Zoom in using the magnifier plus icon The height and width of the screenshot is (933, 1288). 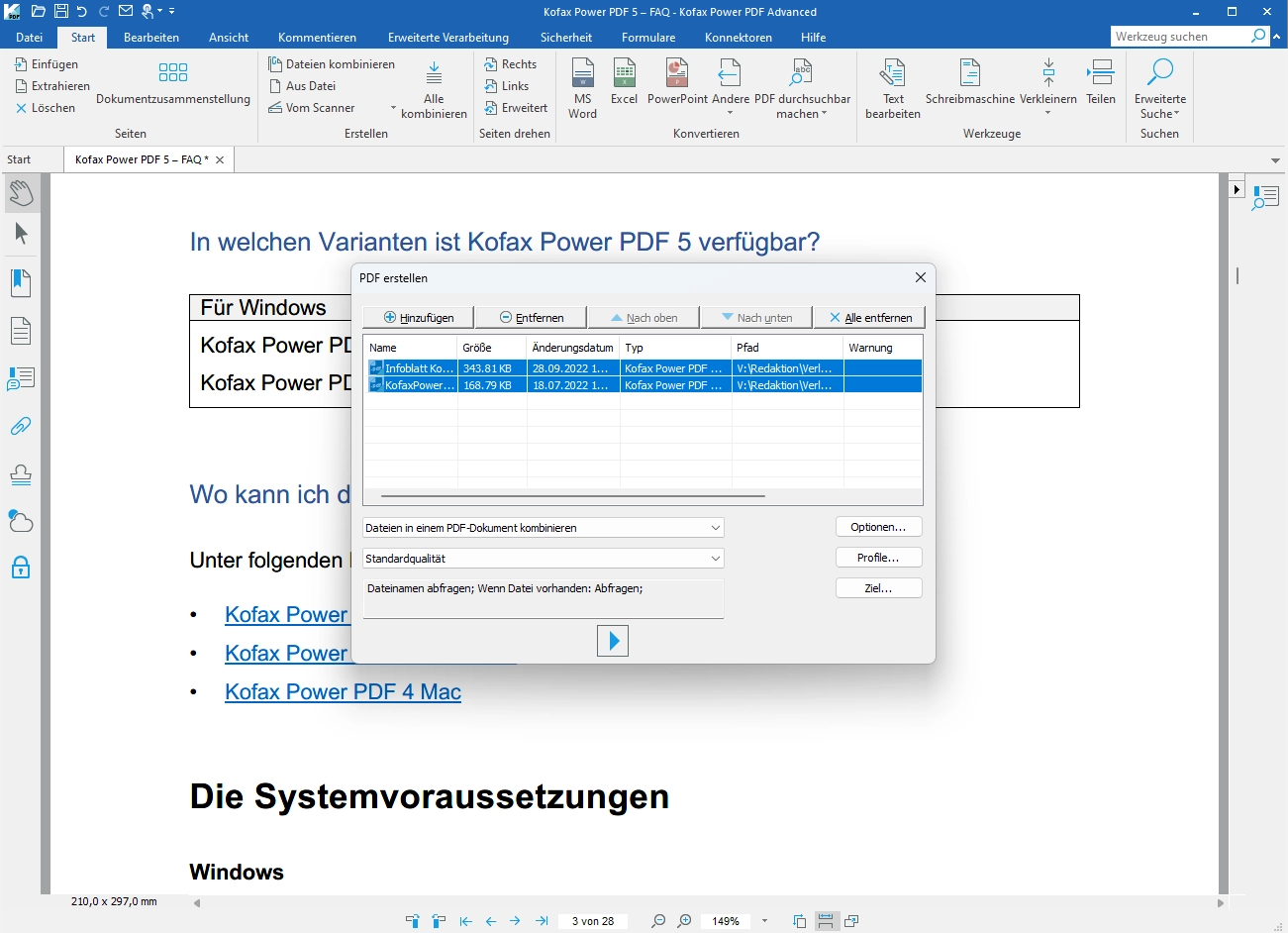(684, 921)
